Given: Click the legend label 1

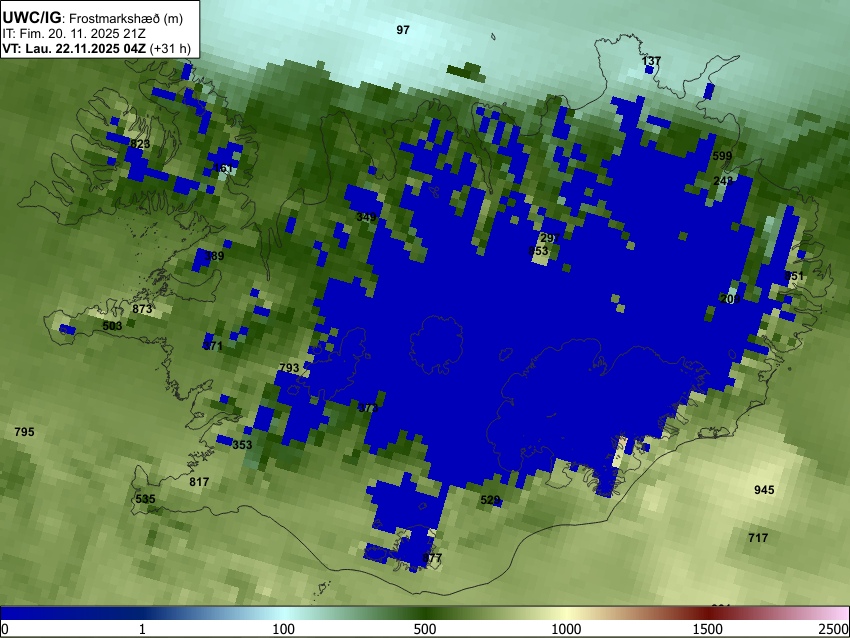Looking at the screenshot, I should (142, 629).
